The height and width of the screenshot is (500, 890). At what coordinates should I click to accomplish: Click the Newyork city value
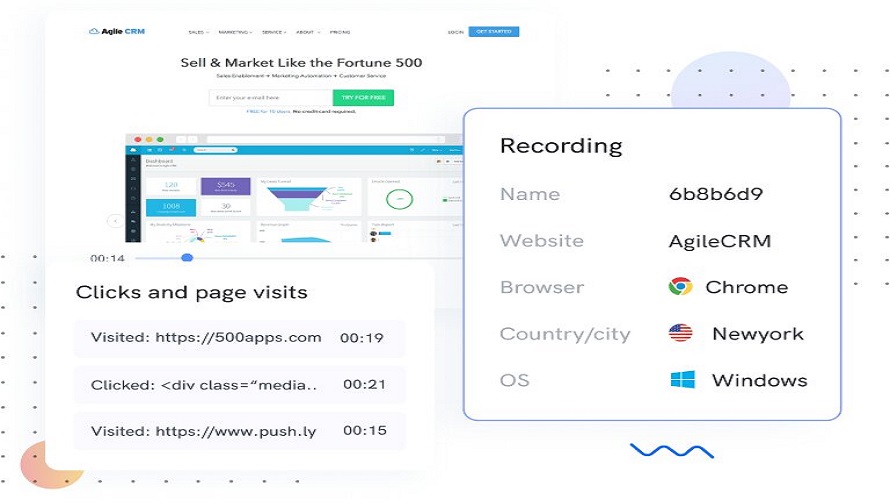click(758, 334)
